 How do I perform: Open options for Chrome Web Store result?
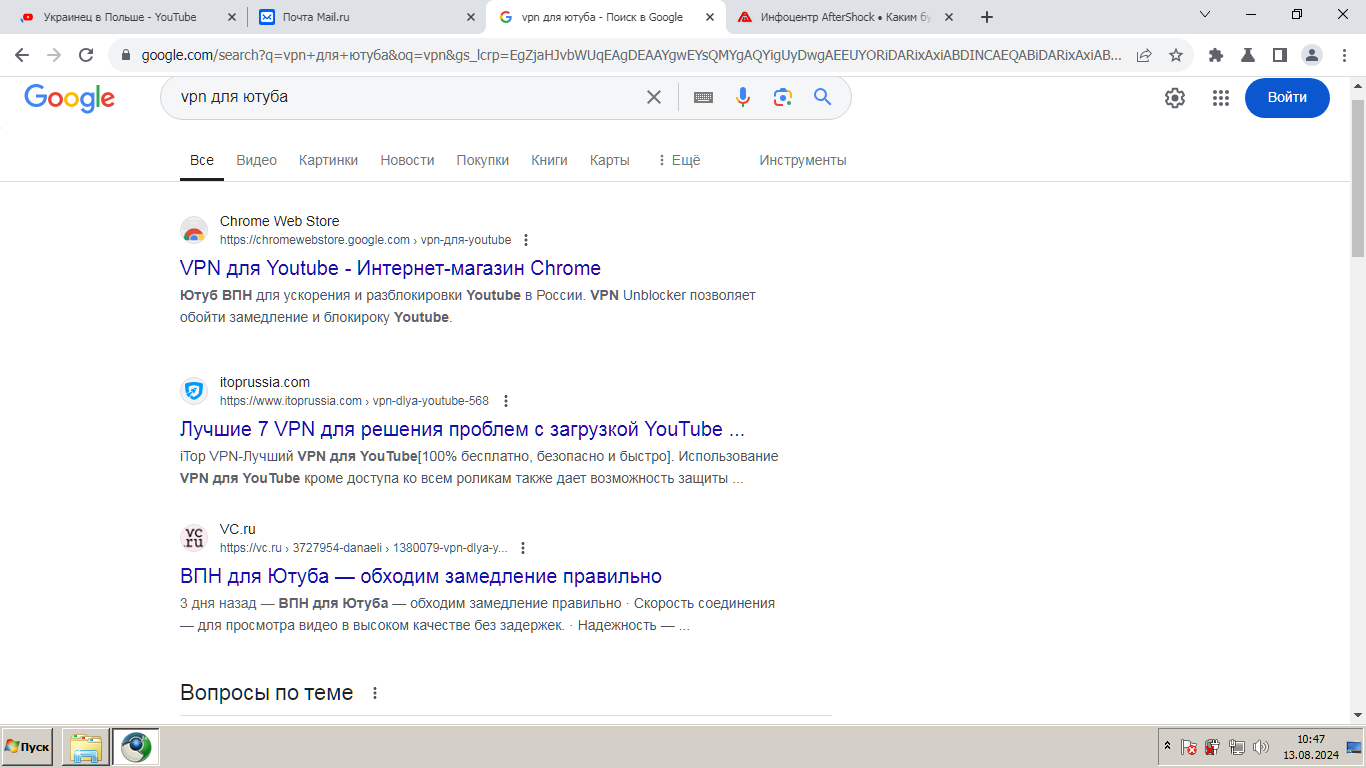[527, 240]
